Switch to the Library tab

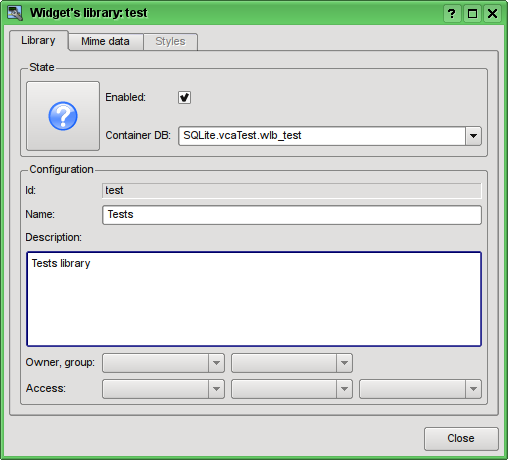point(39,40)
